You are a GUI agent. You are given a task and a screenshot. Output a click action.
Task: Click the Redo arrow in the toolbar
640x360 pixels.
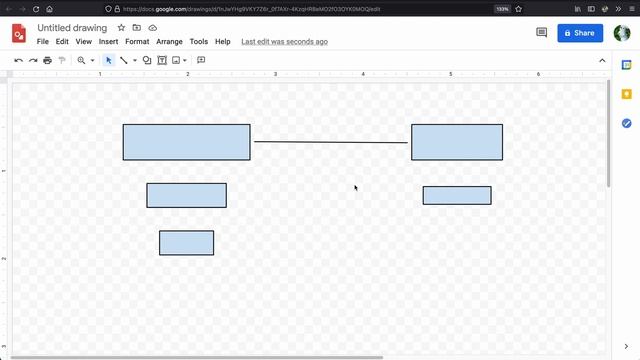pos(33,60)
